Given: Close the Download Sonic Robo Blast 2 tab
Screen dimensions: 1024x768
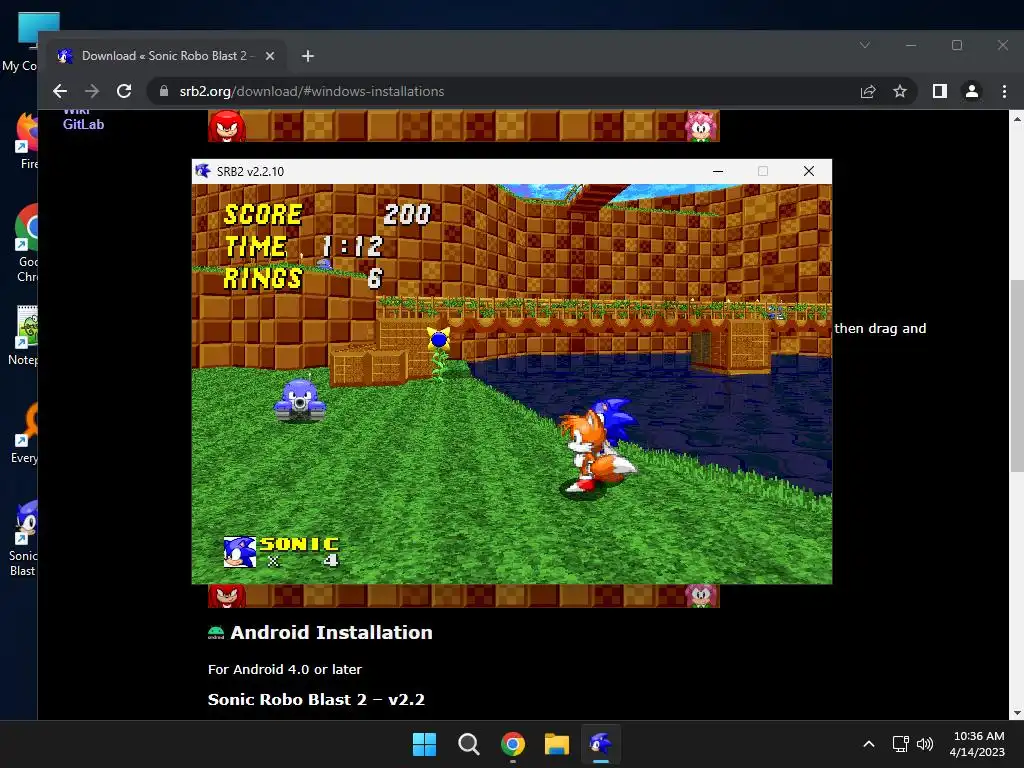Looking at the screenshot, I should point(270,56).
